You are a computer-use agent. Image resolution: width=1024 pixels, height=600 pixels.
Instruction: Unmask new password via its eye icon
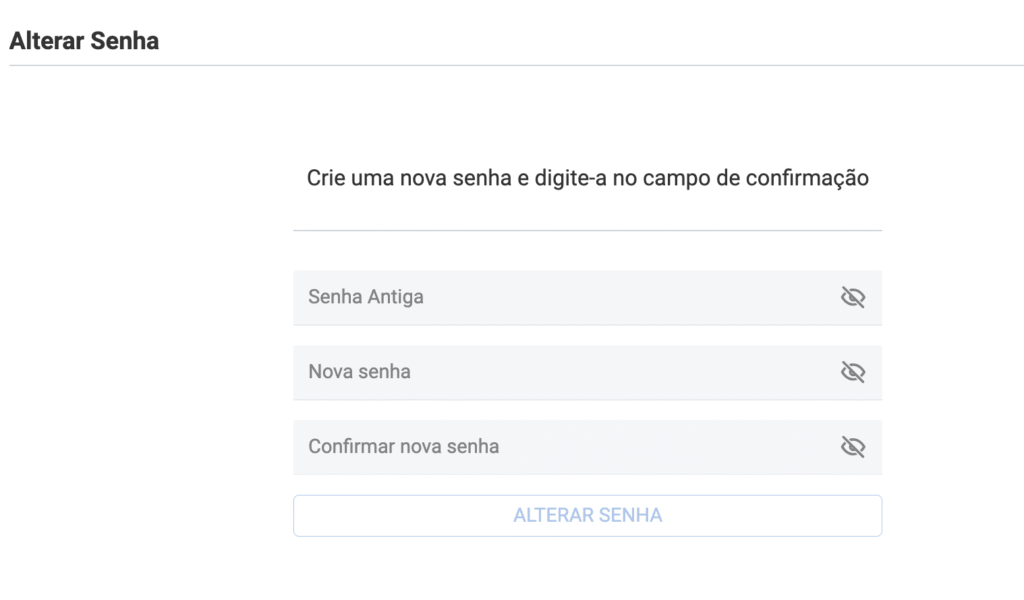(852, 372)
